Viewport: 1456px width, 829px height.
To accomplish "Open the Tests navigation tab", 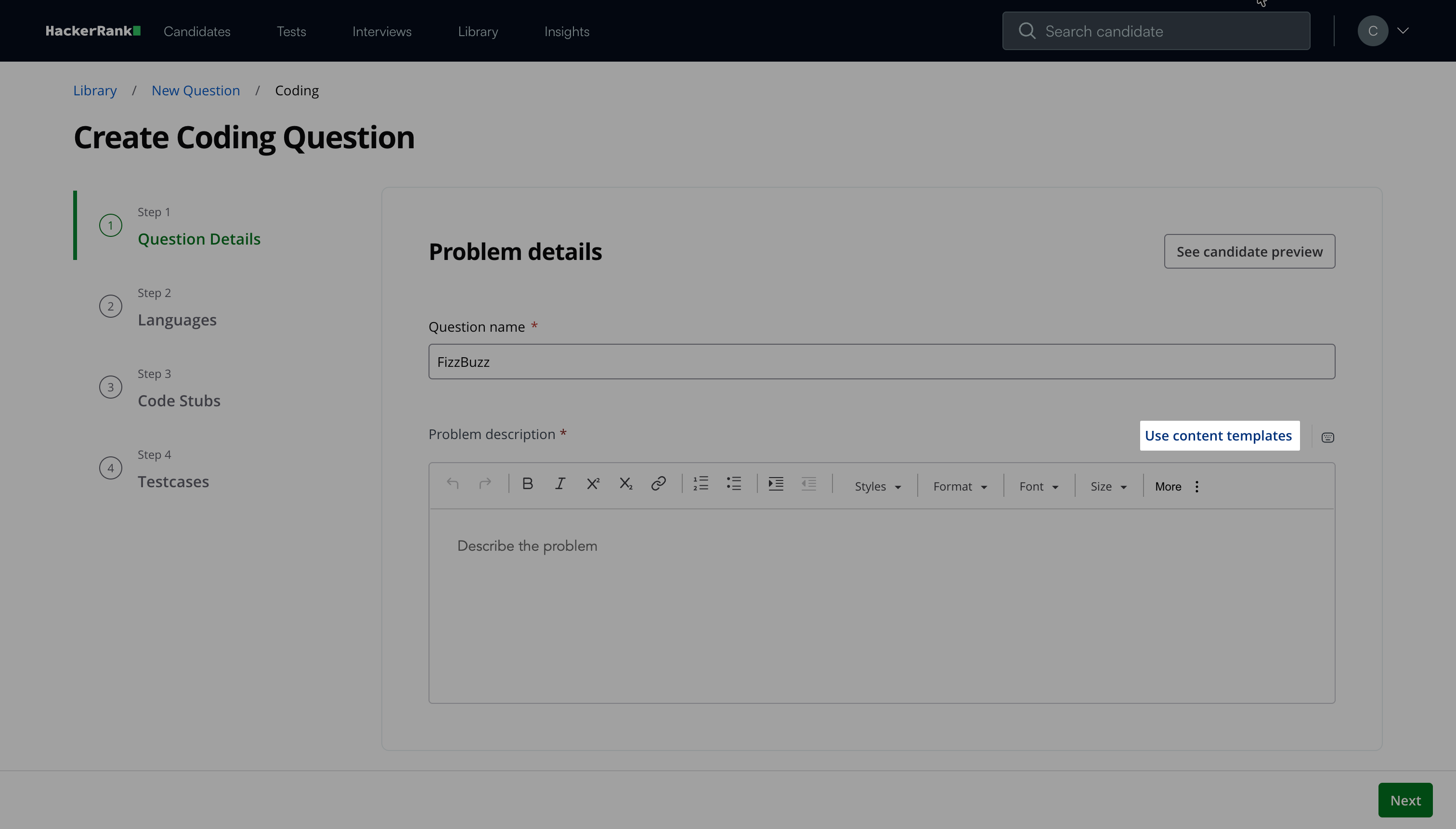I will pyautogui.click(x=291, y=32).
